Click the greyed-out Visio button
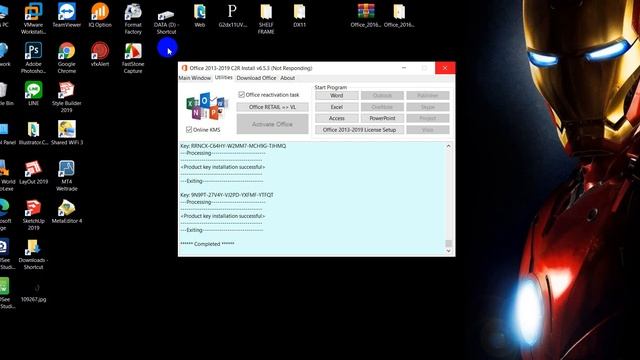The width and height of the screenshot is (640, 360). point(428,130)
